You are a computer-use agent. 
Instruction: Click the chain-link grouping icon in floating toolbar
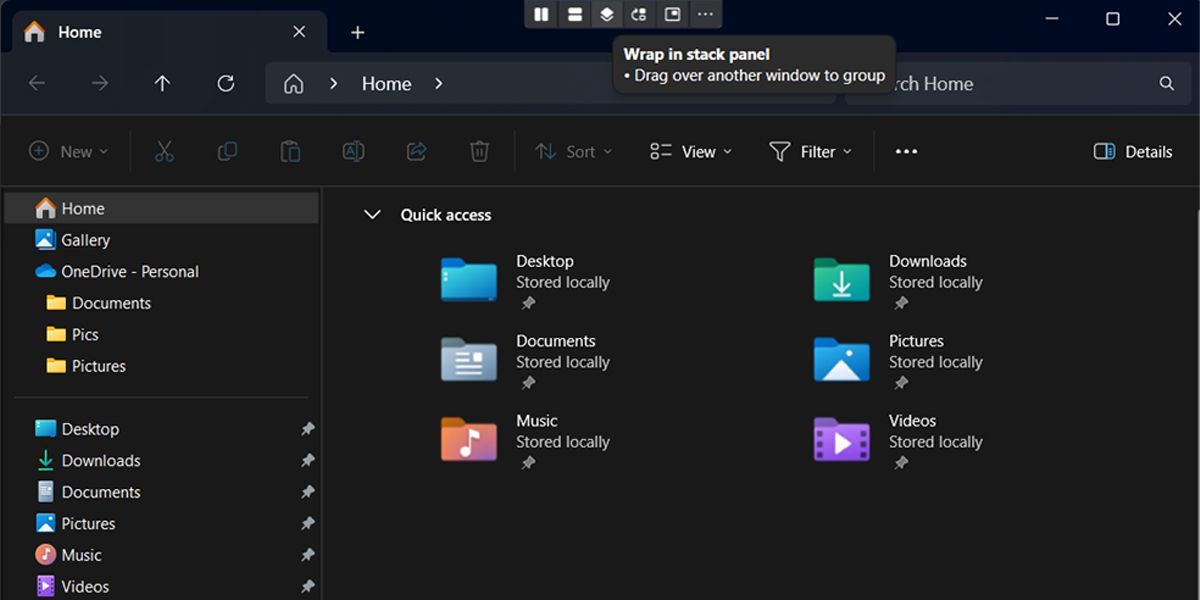click(x=639, y=14)
